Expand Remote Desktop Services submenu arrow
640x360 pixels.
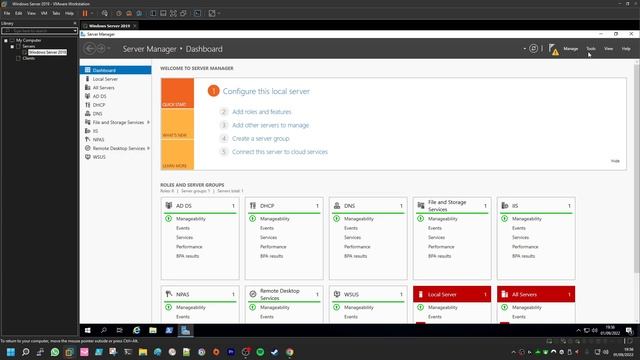click(x=148, y=148)
